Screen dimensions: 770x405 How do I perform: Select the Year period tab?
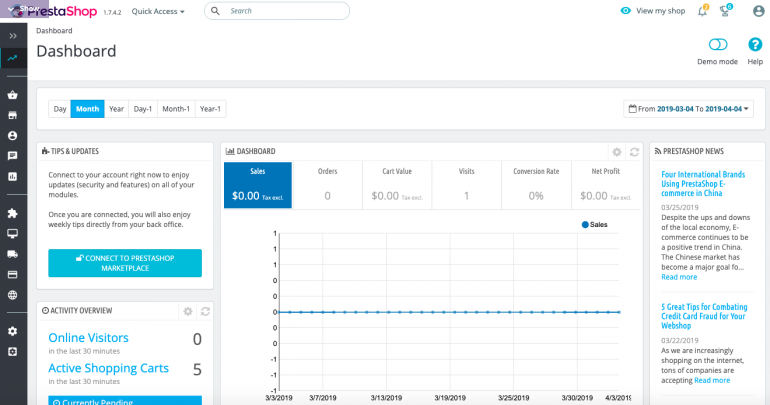pos(117,108)
